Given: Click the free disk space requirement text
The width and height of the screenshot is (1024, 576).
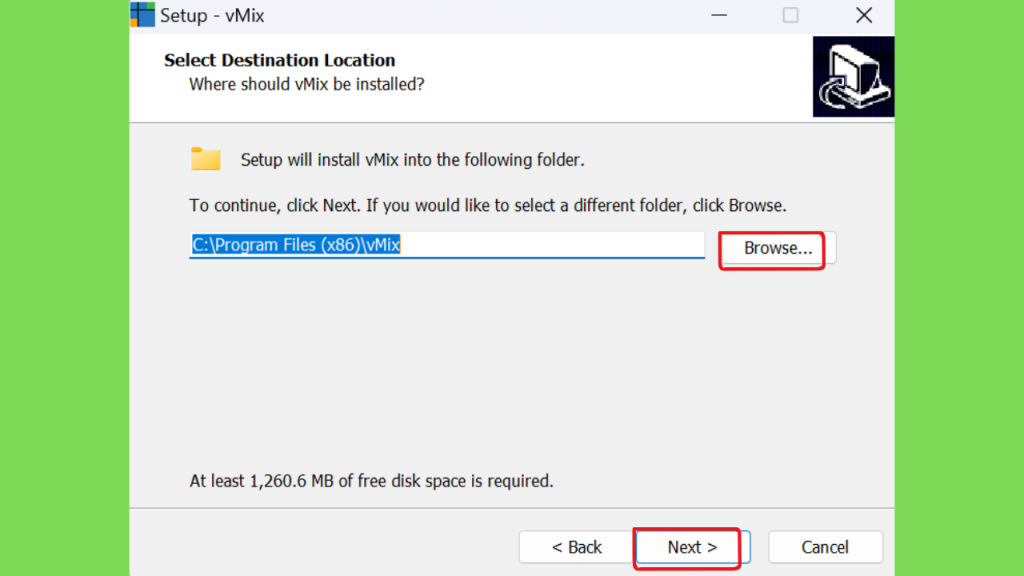Looking at the screenshot, I should 371,481.
